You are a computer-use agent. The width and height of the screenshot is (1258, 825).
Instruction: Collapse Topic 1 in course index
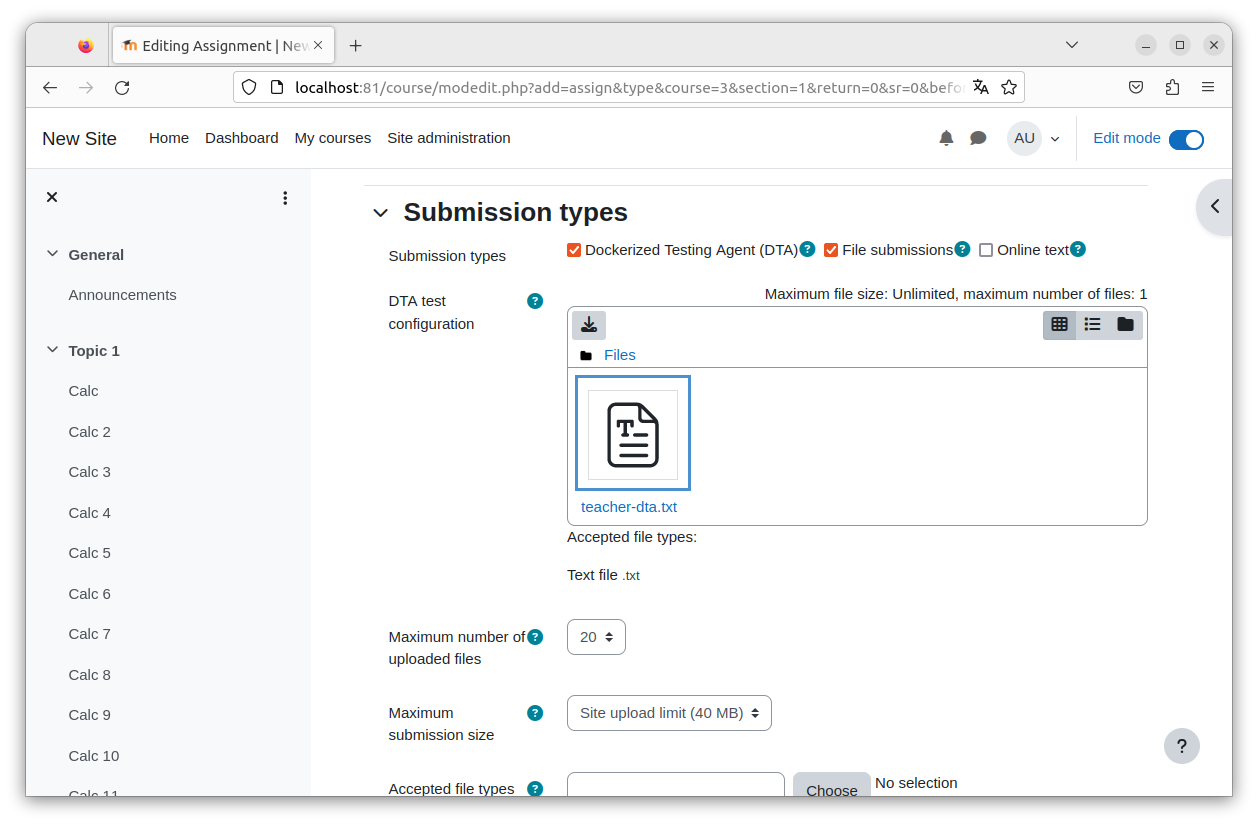click(52, 350)
